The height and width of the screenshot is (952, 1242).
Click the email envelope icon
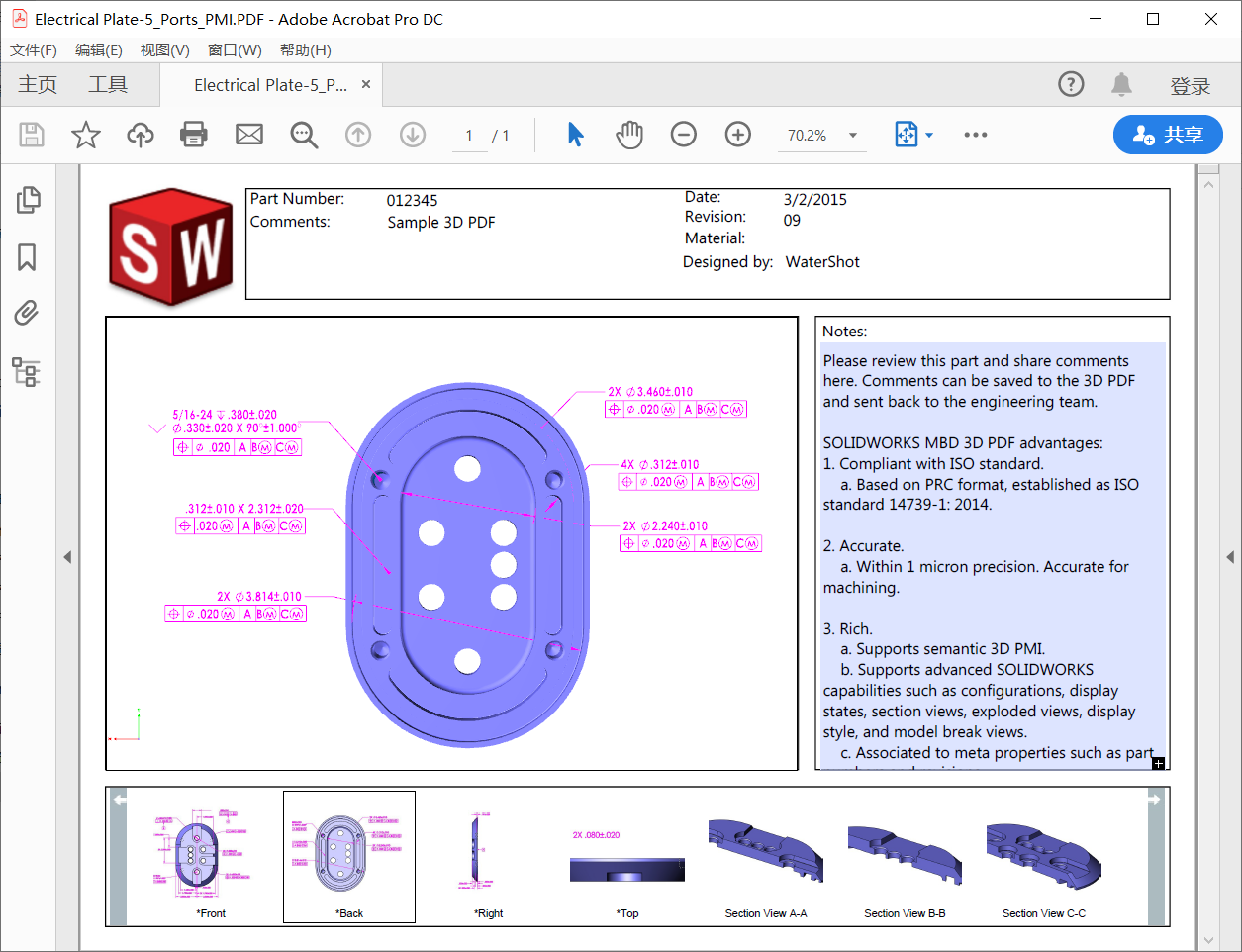click(x=249, y=135)
